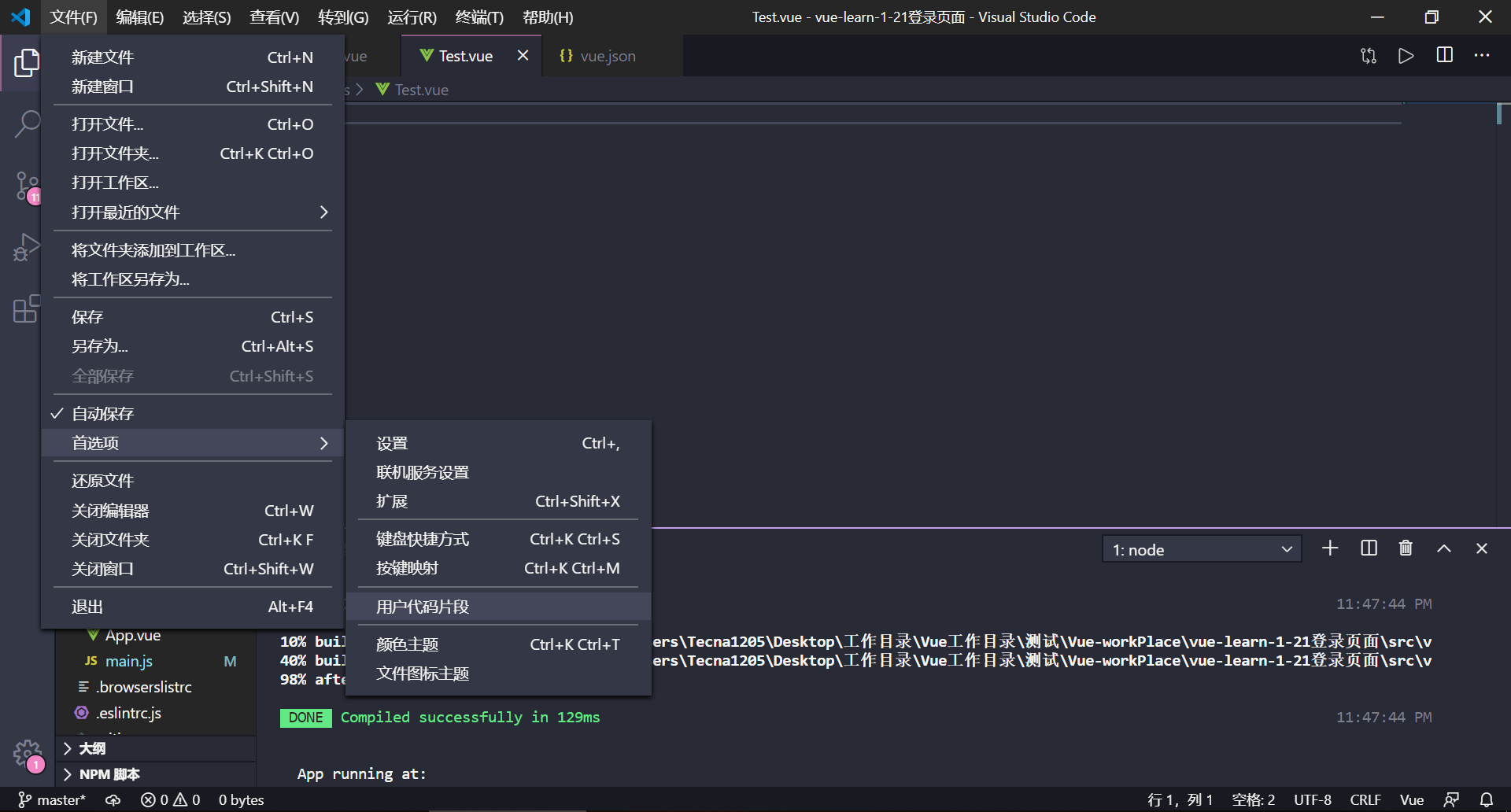Kill terminal with trash icon
The height and width of the screenshot is (812, 1511).
[x=1406, y=548]
